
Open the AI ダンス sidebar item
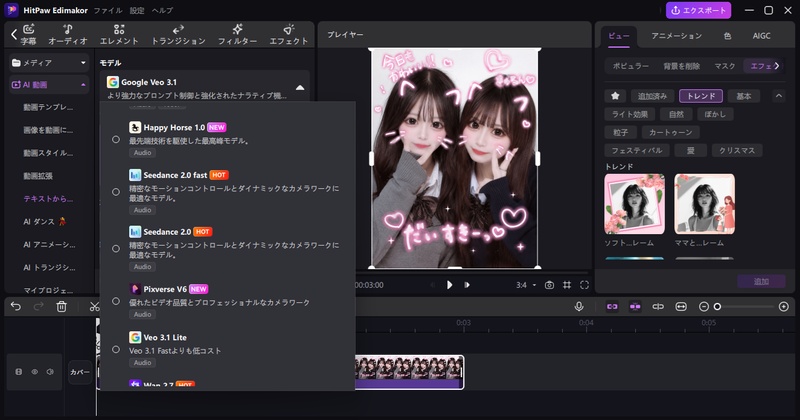click(x=45, y=221)
